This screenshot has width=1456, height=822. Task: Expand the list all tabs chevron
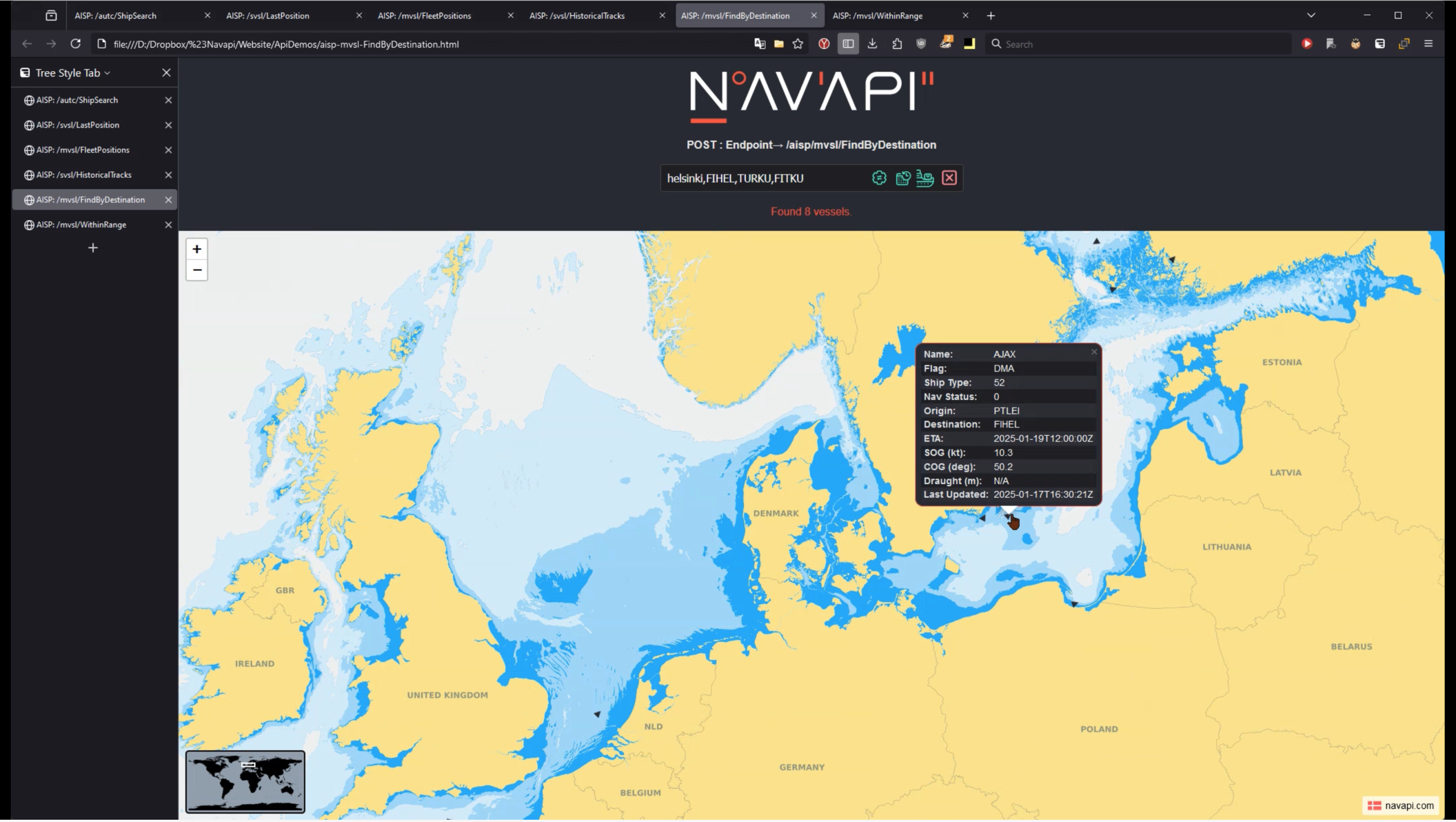pyautogui.click(x=1311, y=15)
